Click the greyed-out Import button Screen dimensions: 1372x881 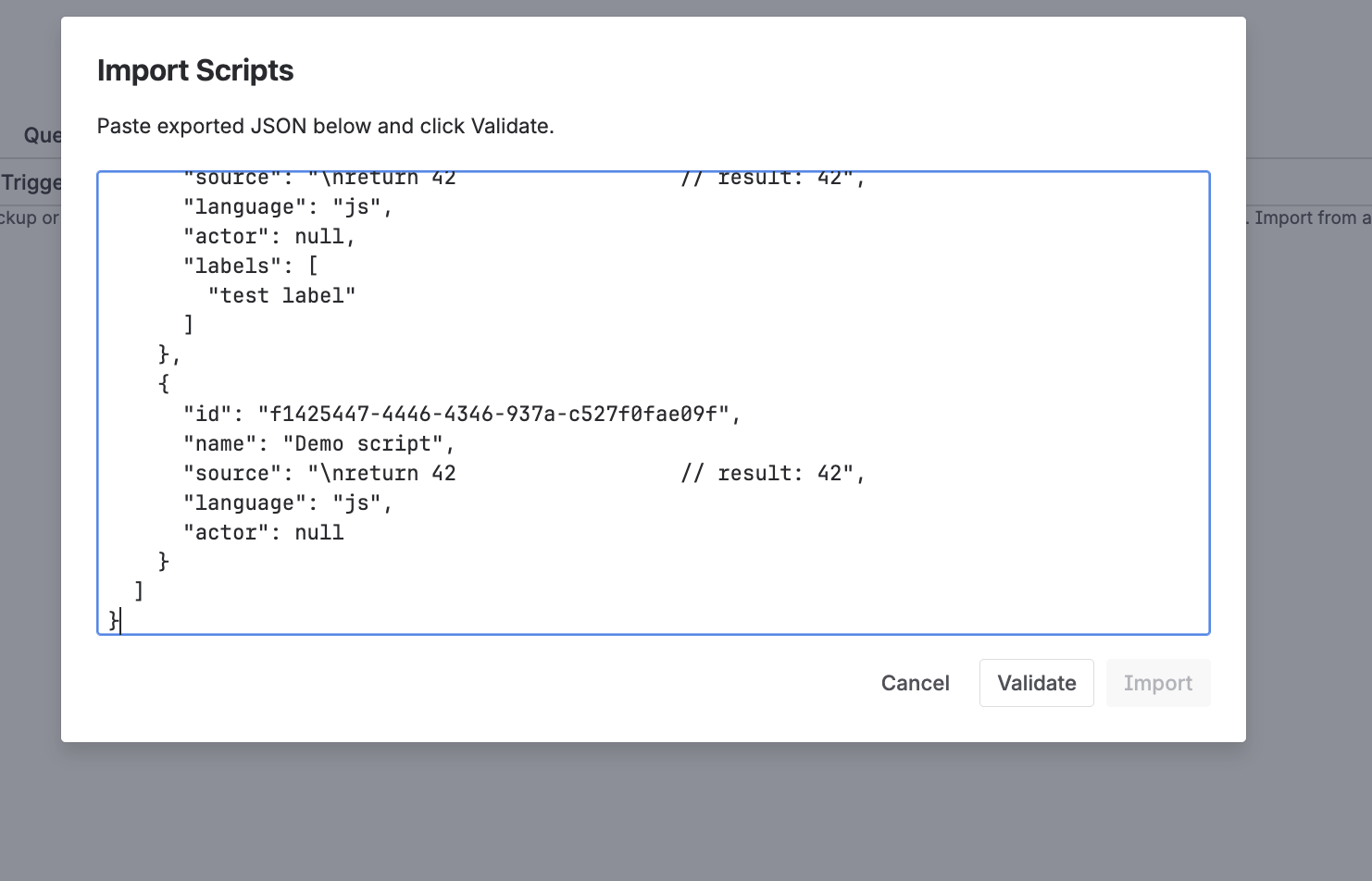click(1157, 683)
